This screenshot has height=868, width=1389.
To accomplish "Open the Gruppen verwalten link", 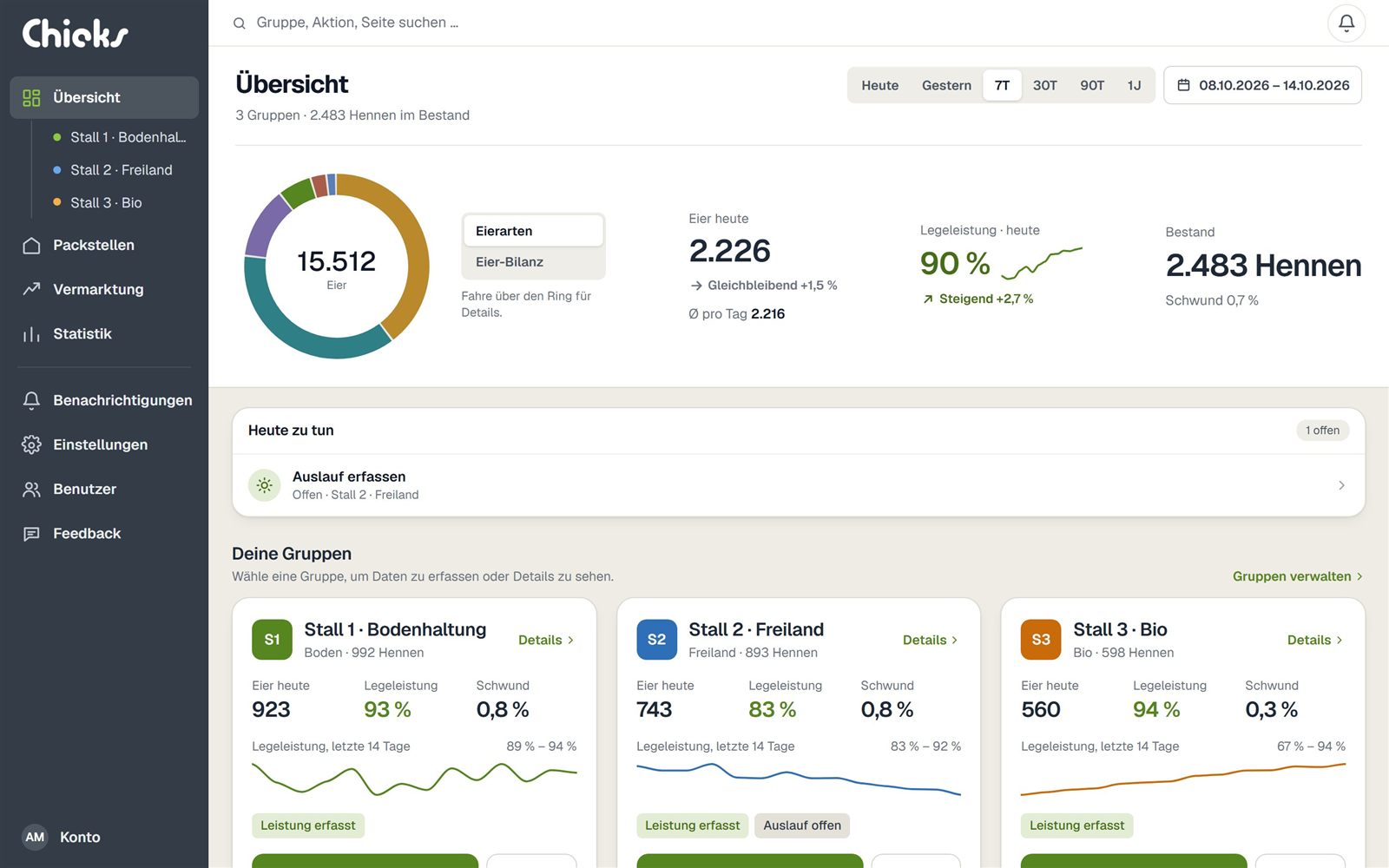I will coord(1298,576).
